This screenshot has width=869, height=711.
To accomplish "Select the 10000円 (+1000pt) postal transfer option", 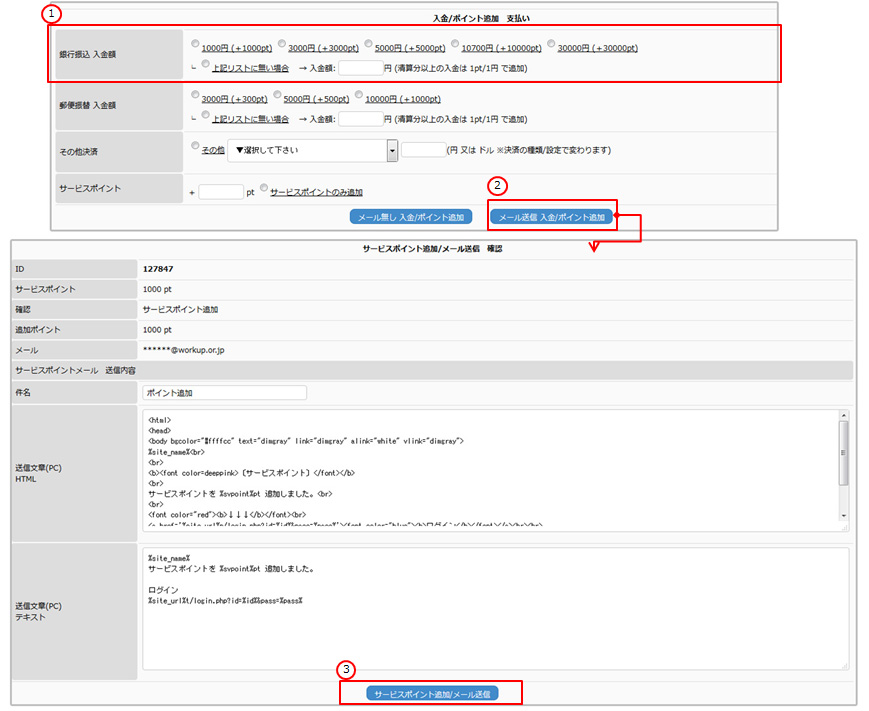I will pos(359,97).
